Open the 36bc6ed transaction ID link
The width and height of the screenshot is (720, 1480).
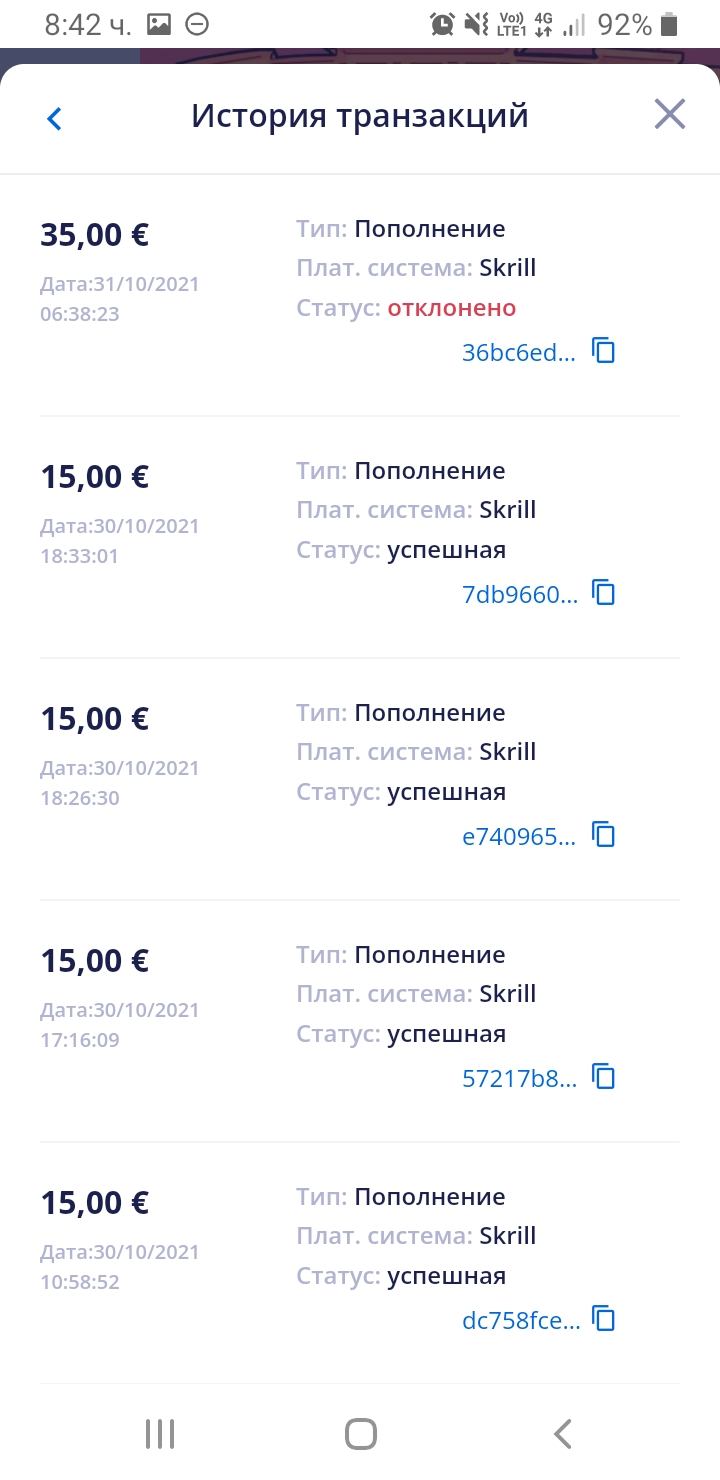click(x=518, y=353)
